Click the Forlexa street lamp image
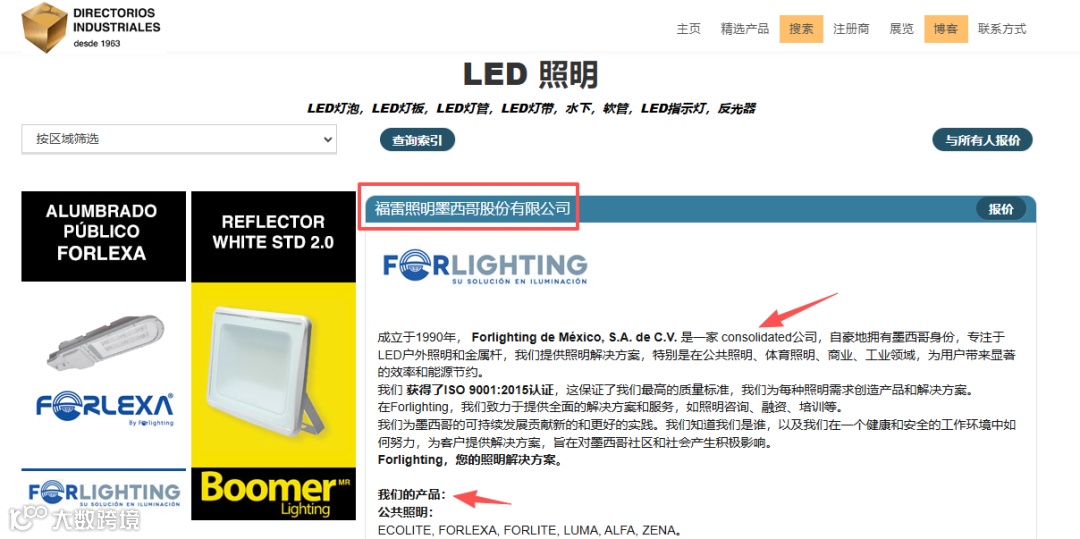The image size is (1080, 539). (x=105, y=341)
